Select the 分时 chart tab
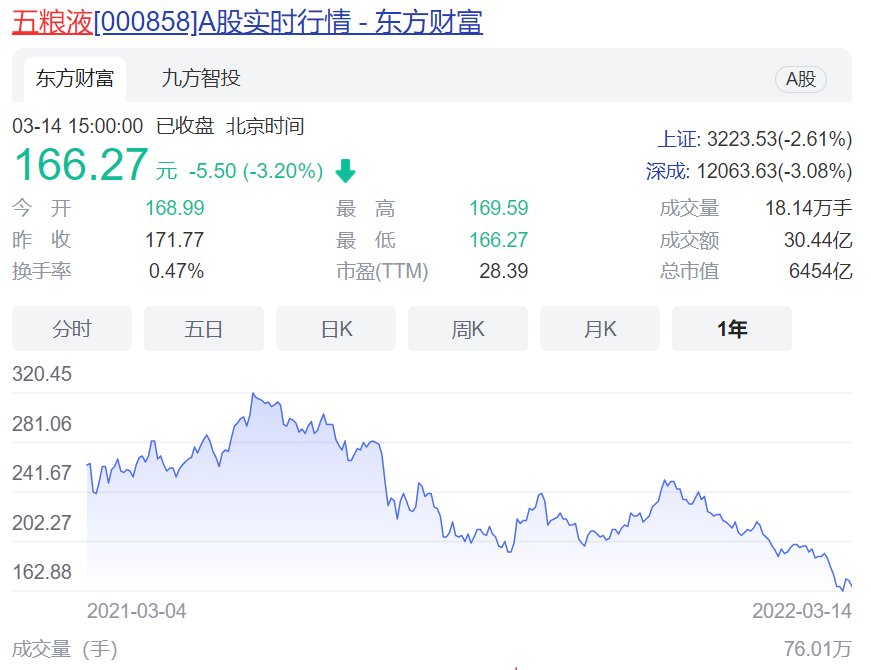The width and height of the screenshot is (871, 670). point(72,328)
